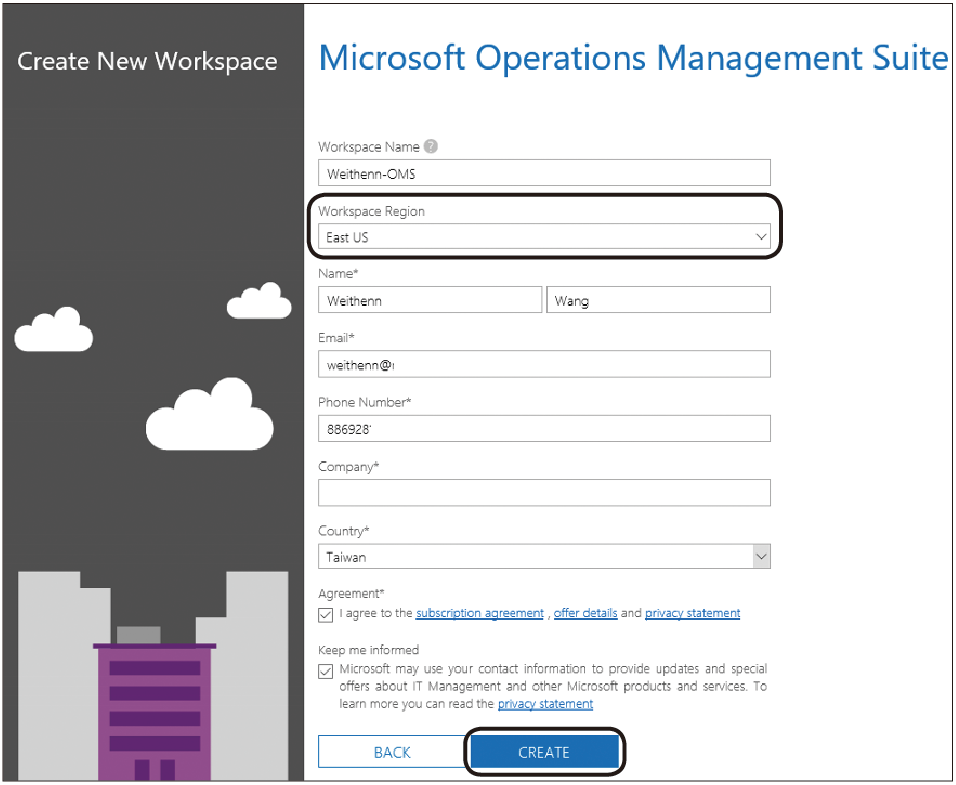Open privacy statement link in Agreement line
This screenshot has width=956, height=785.
(693, 613)
